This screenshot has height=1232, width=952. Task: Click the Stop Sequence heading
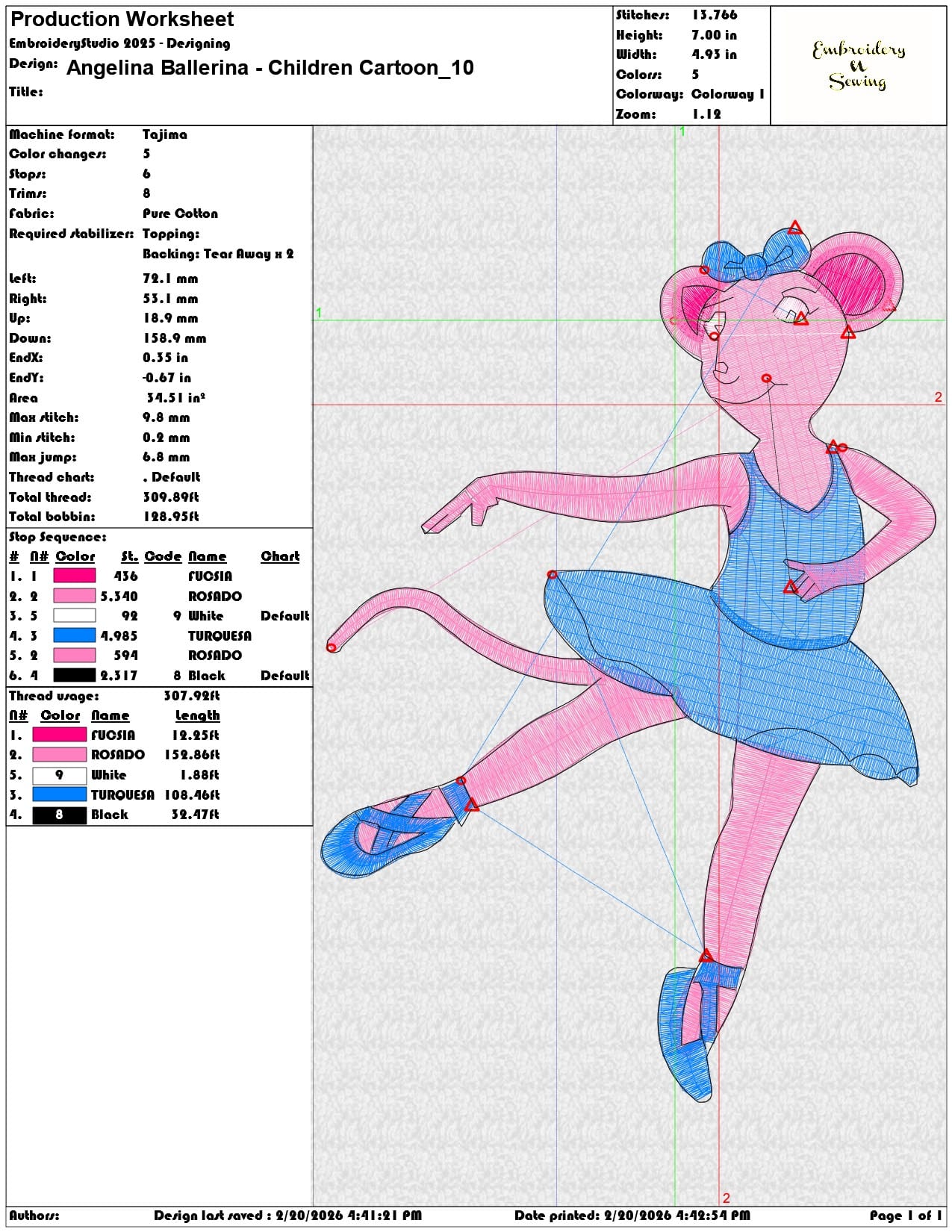pyautogui.click(x=57, y=537)
